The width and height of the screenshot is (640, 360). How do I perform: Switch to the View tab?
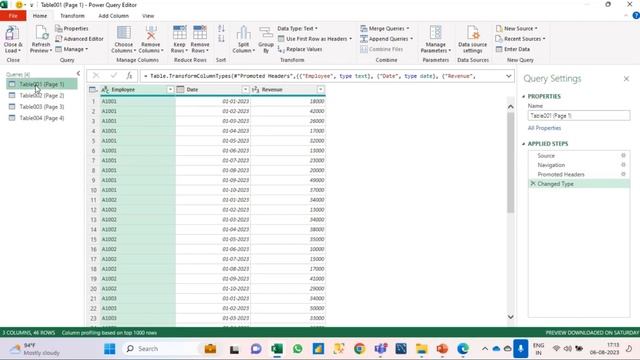pos(148,16)
